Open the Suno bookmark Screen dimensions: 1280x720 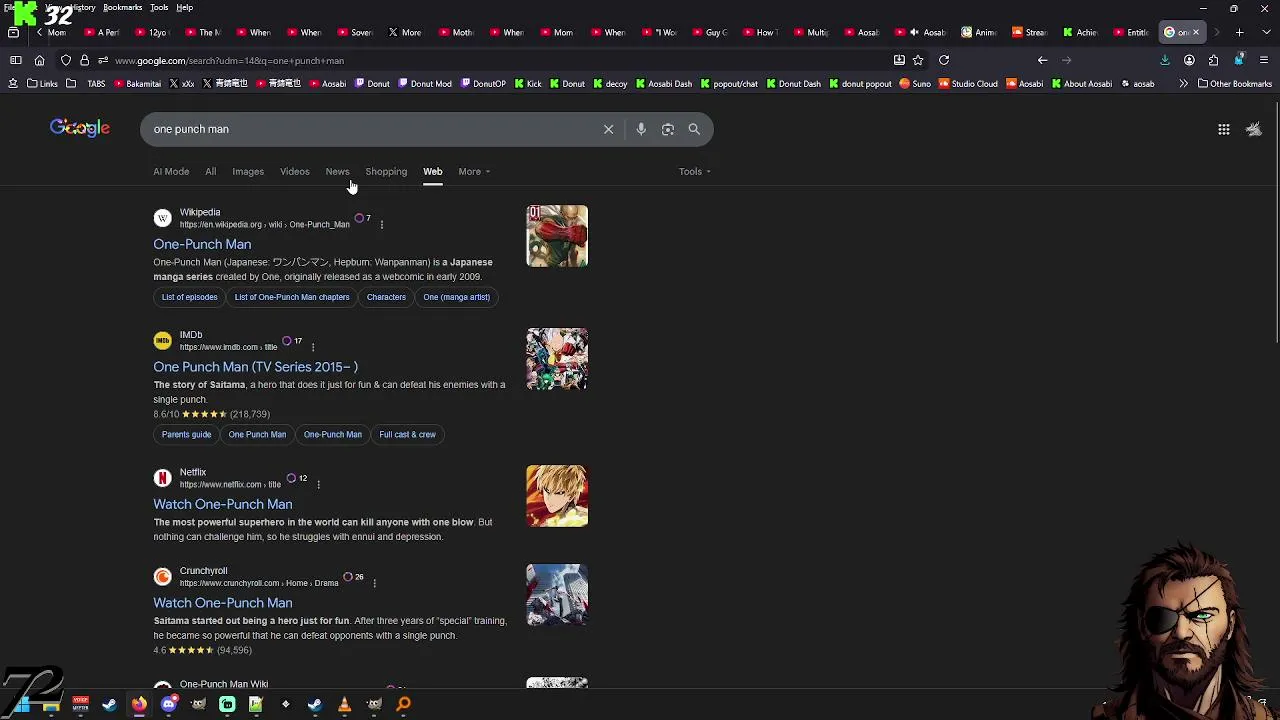coord(915,84)
